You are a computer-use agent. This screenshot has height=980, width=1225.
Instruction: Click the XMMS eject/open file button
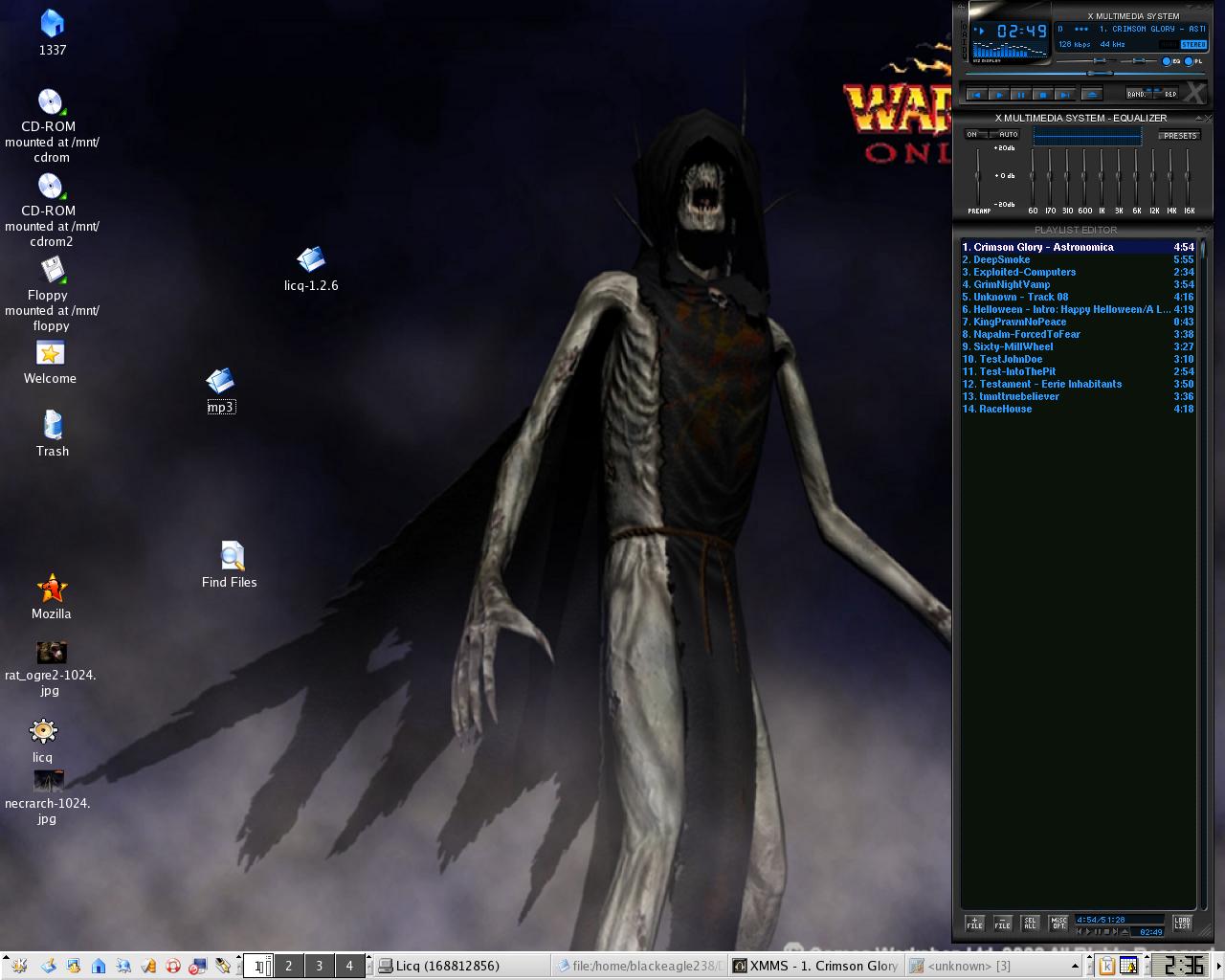point(1092,95)
